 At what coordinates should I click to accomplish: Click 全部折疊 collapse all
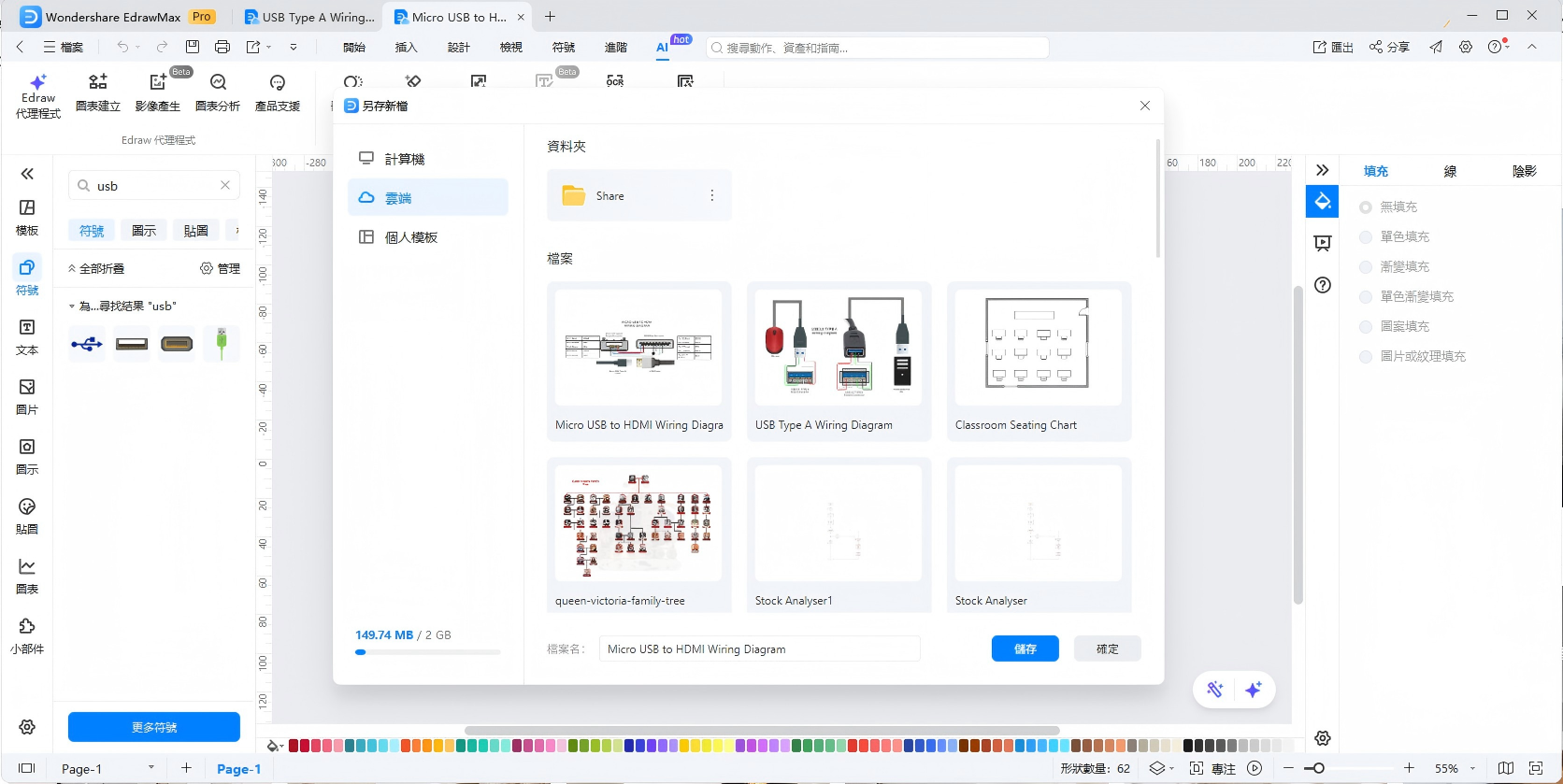pyautogui.click(x=95, y=268)
